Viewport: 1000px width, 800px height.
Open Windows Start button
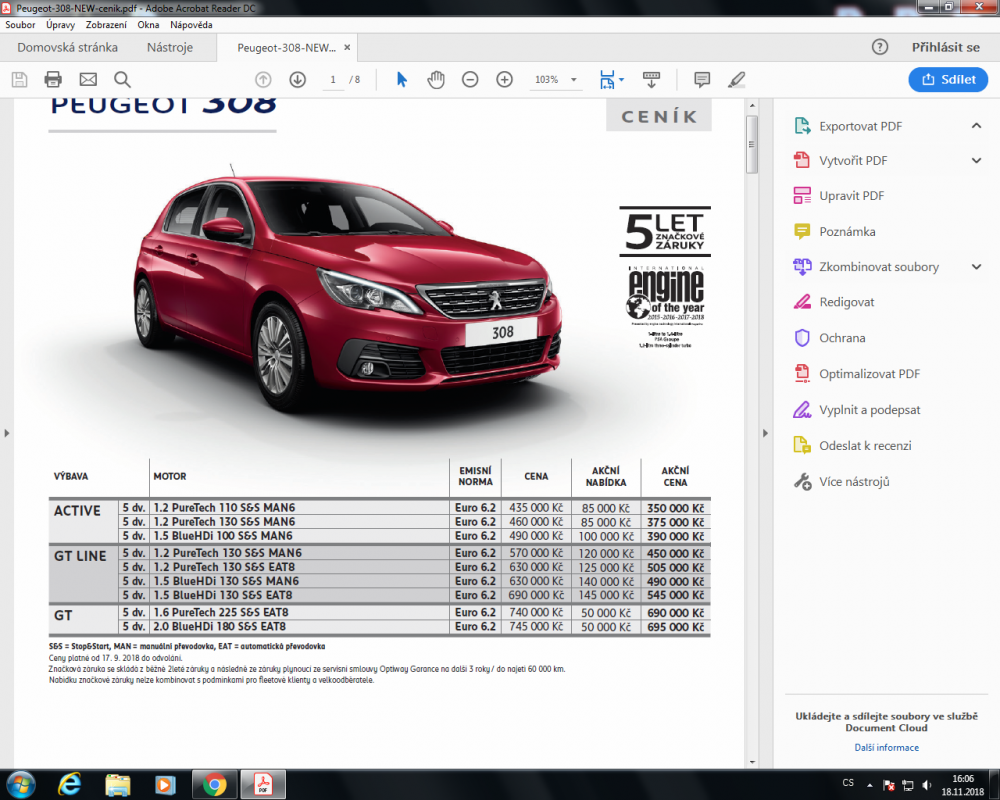20,784
